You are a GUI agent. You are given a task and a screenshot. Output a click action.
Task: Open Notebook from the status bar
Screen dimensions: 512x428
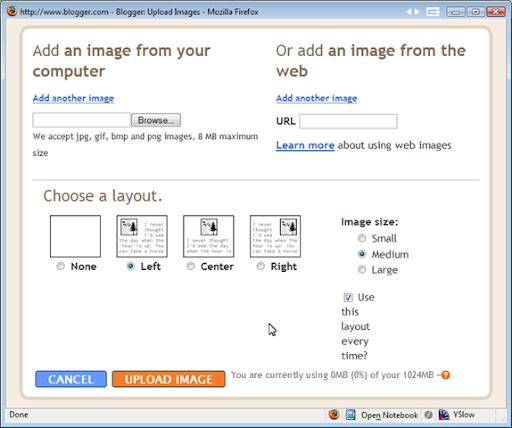pyautogui.click(x=389, y=415)
